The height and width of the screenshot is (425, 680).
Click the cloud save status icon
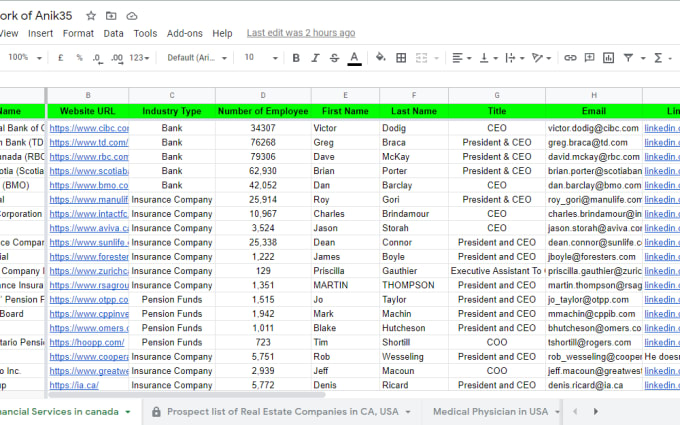(x=132, y=16)
